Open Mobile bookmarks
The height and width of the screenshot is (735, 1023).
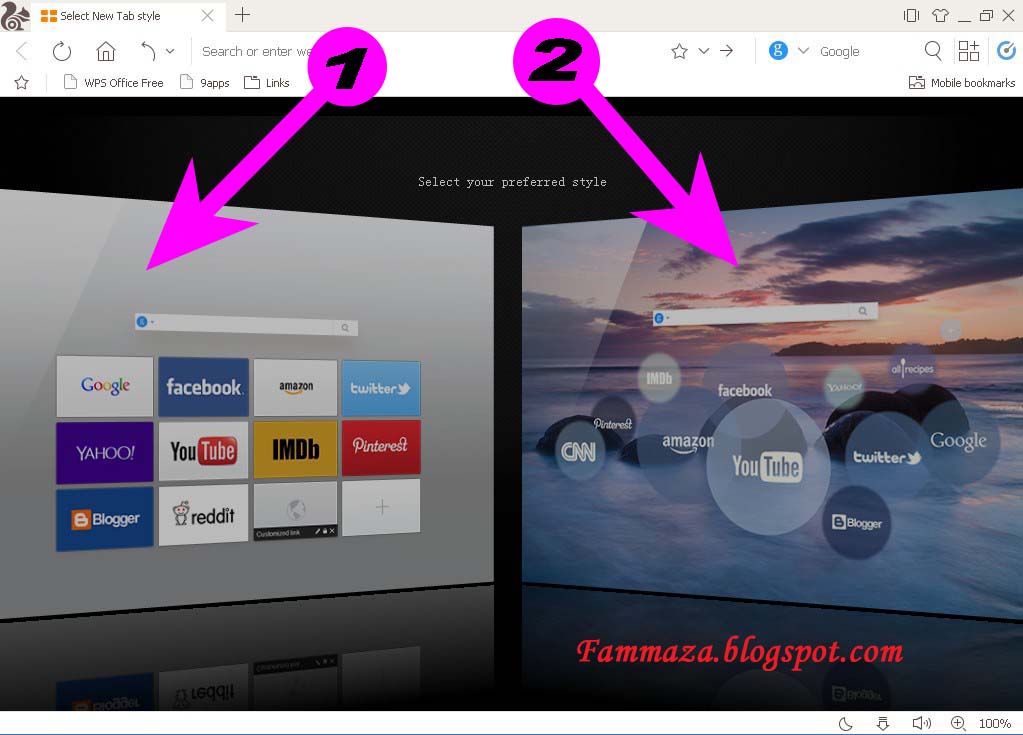click(x=962, y=83)
